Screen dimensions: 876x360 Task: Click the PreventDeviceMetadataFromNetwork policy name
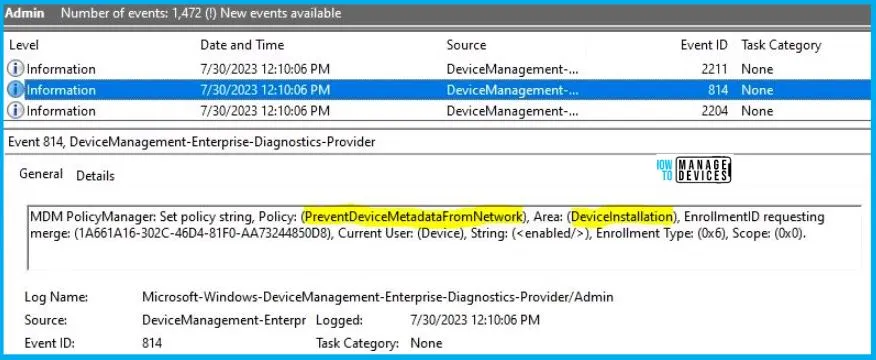click(x=413, y=216)
